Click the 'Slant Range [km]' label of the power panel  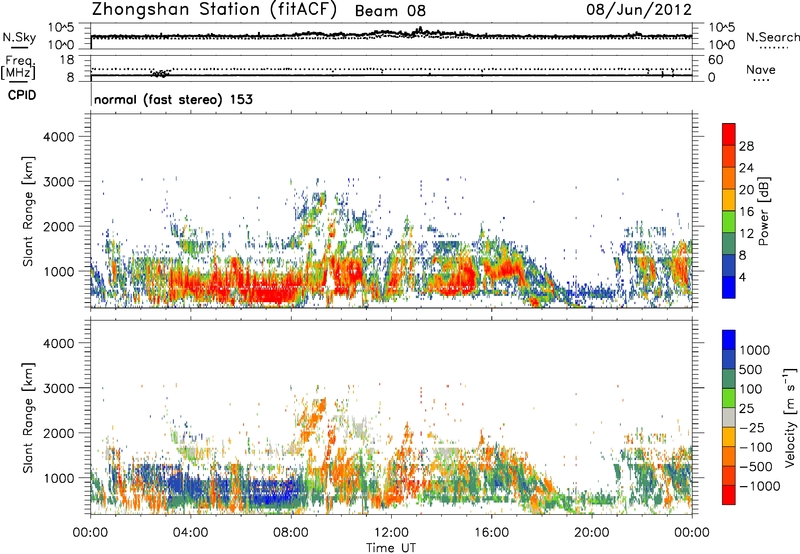pyautogui.click(x=28, y=211)
